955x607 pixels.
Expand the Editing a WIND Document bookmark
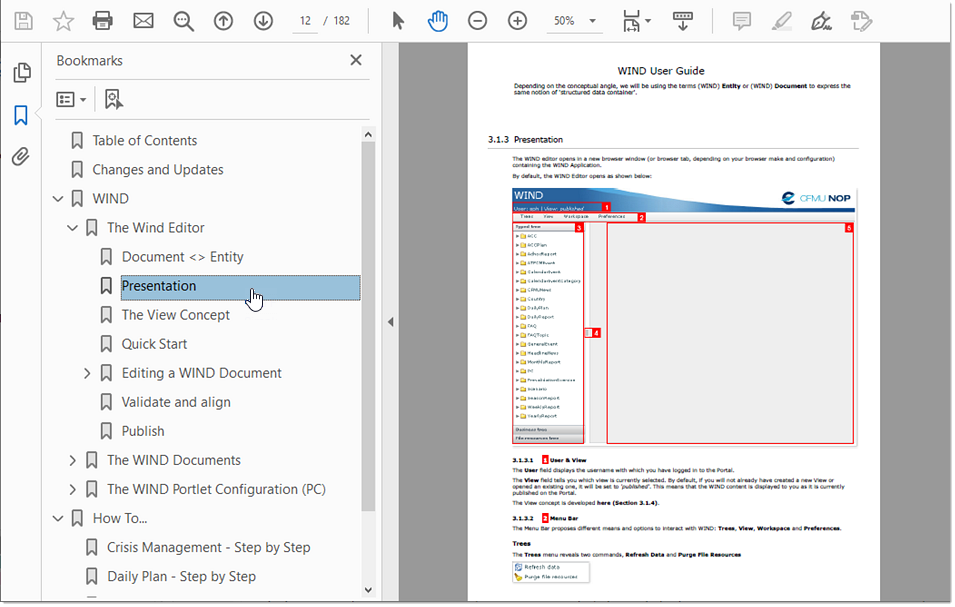click(x=87, y=373)
